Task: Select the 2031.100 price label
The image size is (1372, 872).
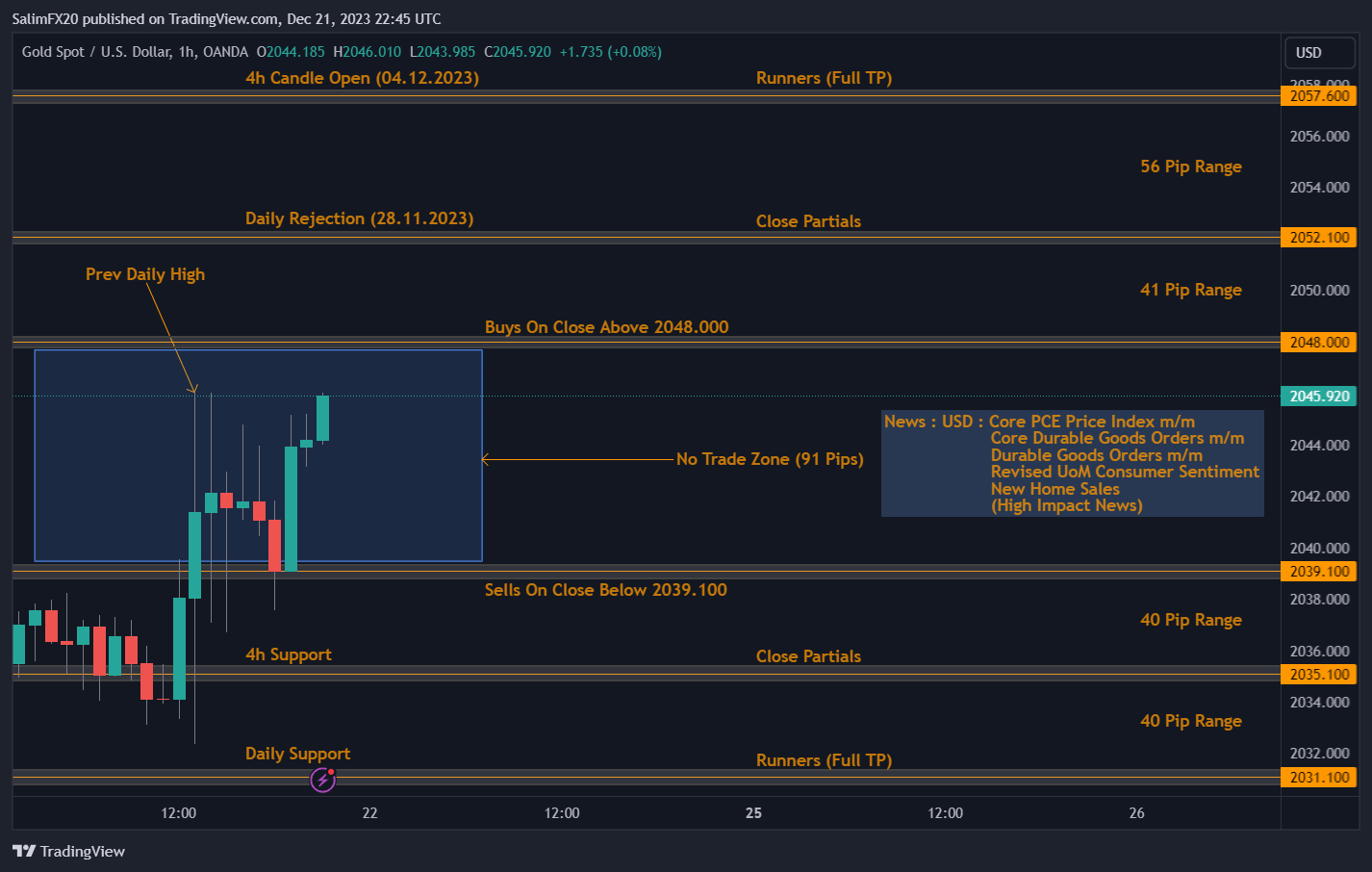Action: point(1318,777)
